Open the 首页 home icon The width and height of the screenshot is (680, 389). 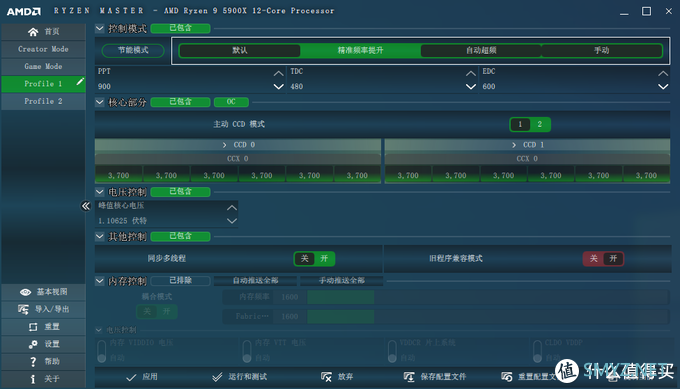33,32
